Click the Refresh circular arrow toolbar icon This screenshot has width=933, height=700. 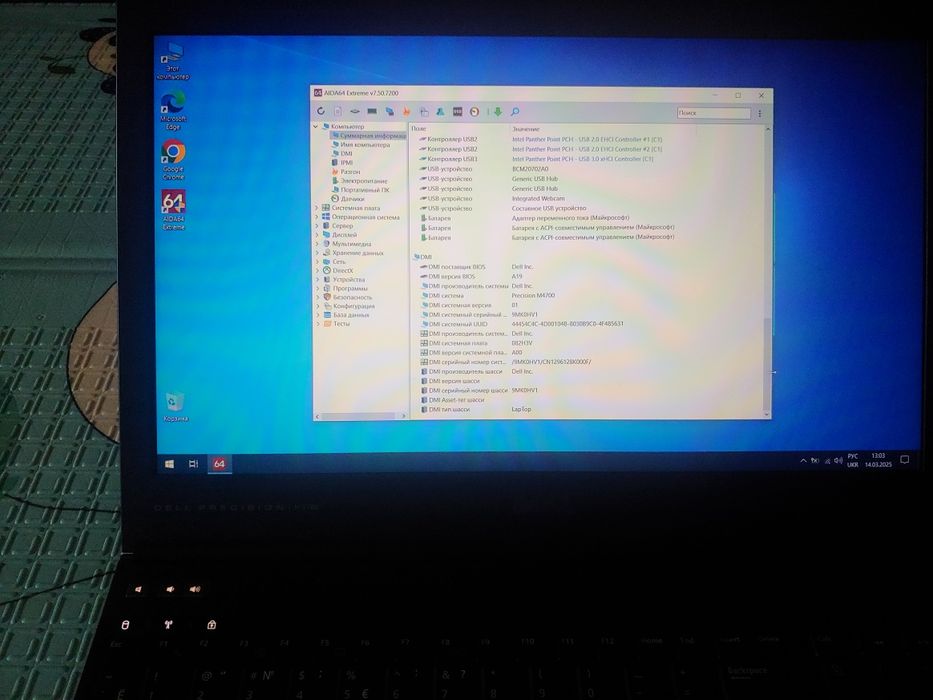coord(321,111)
